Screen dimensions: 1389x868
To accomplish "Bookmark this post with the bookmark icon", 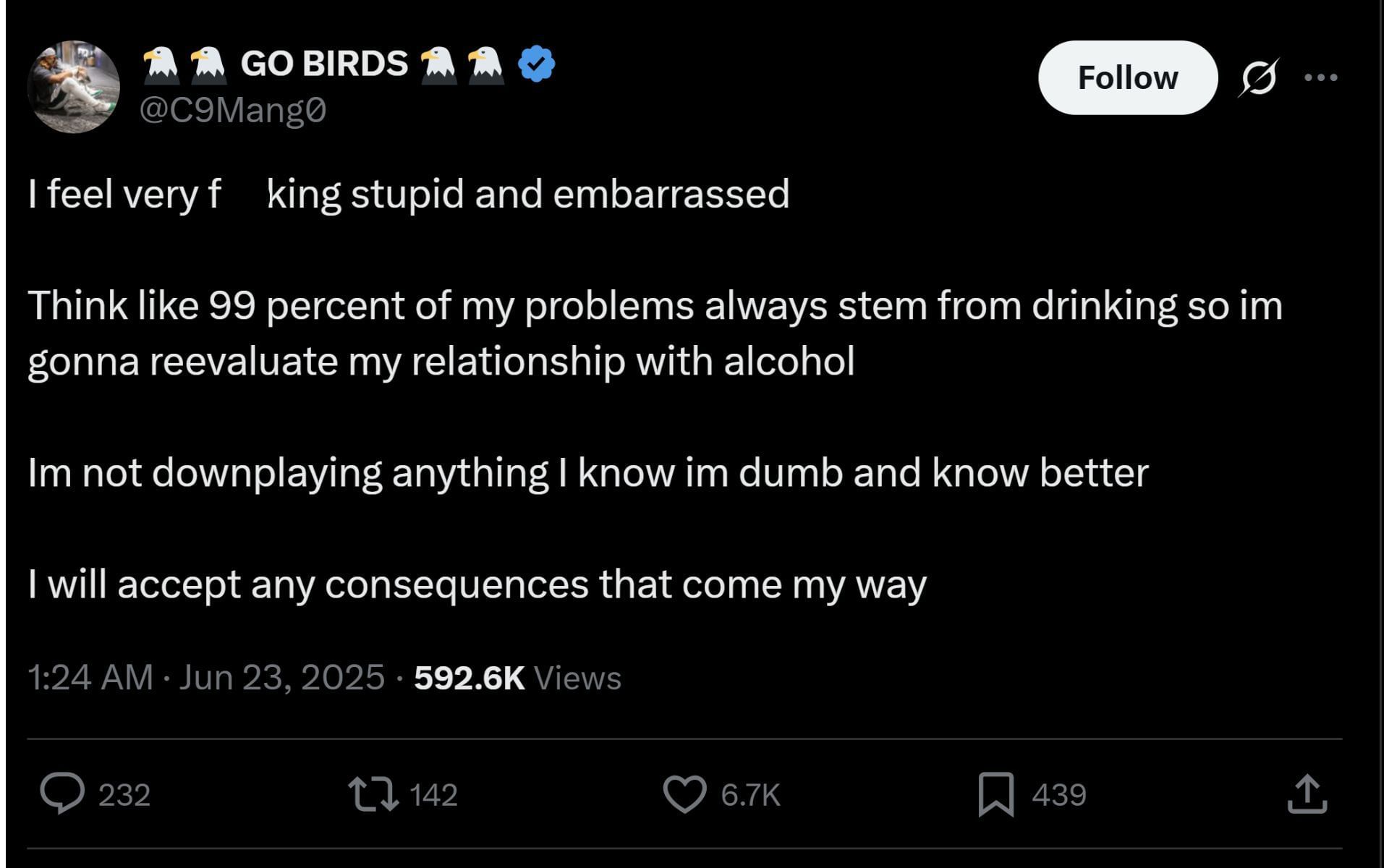I will pyautogui.click(x=995, y=793).
